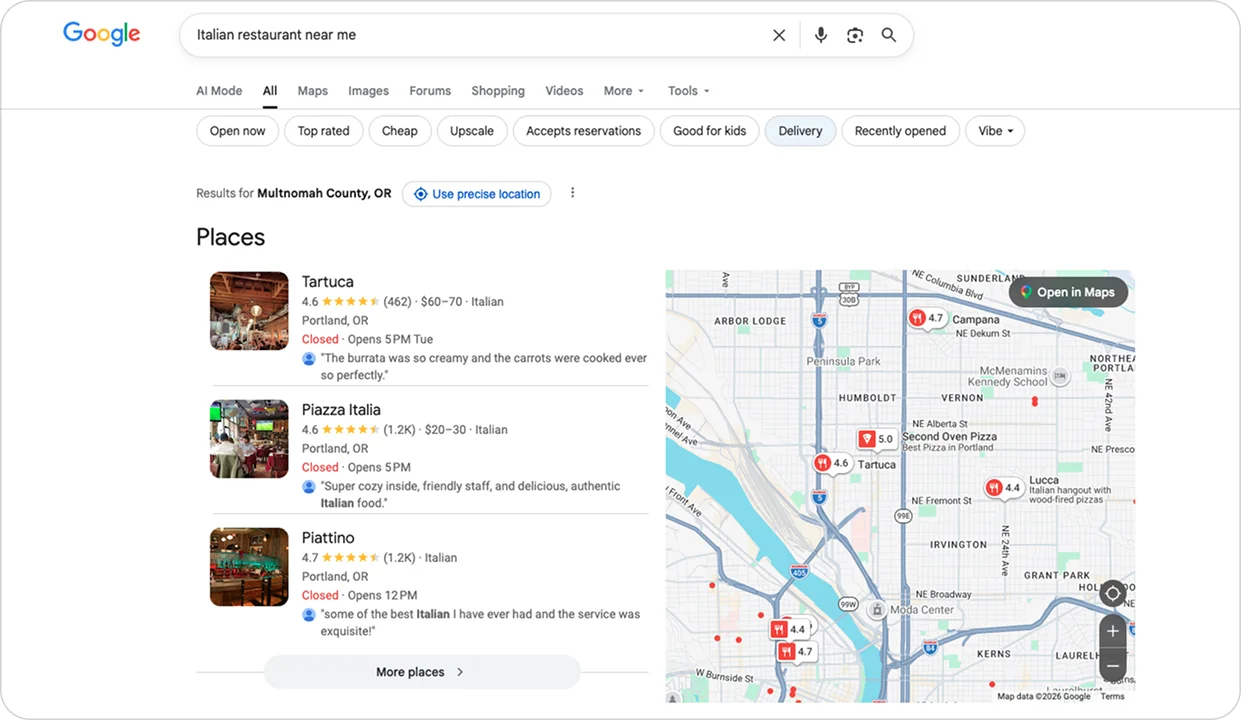
Task: Toggle the Top rated filter chip
Action: pyautogui.click(x=324, y=131)
